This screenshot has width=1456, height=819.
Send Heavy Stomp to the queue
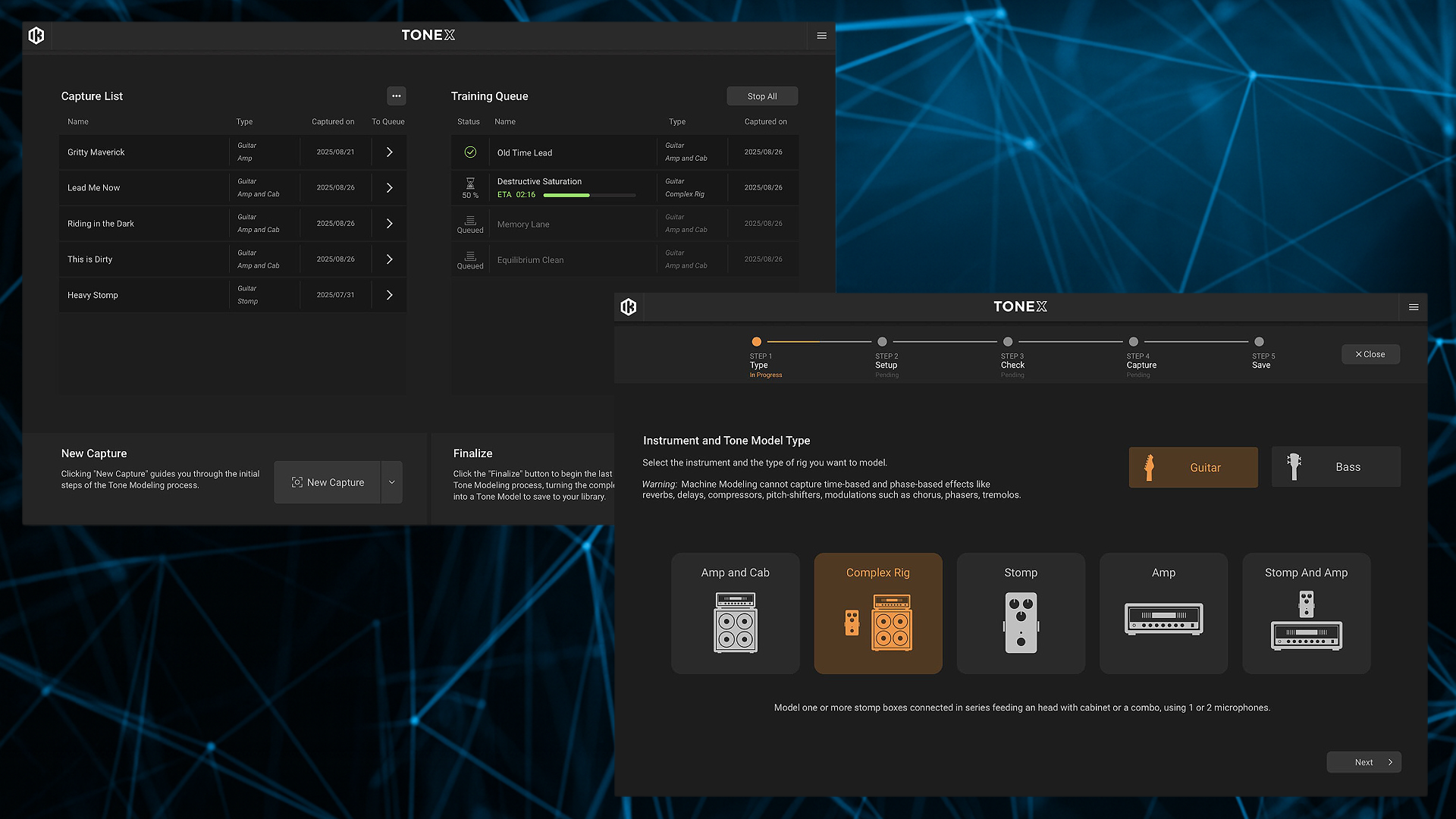(390, 295)
